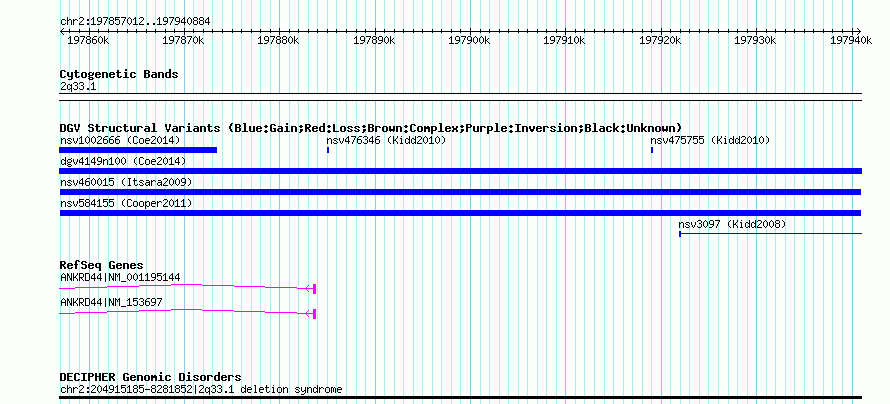The width and height of the screenshot is (890, 404).
Task: Click the nsv584155 (Cooper2011) blue bar
Action: (x=460, y=213)
